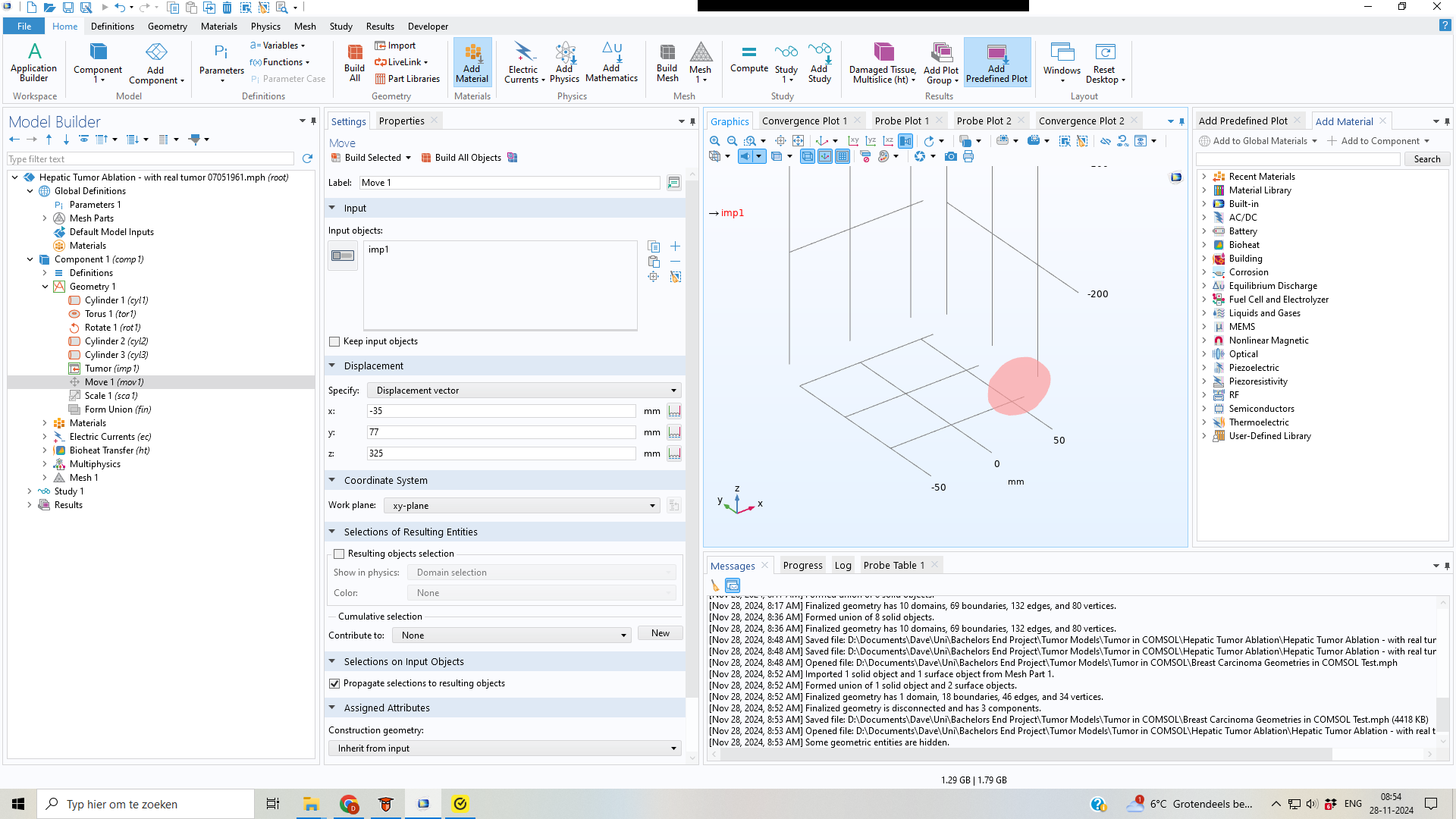Check Resulting objects selection box
Viewport: 1456px width, 819px height.
coord(339,554)
